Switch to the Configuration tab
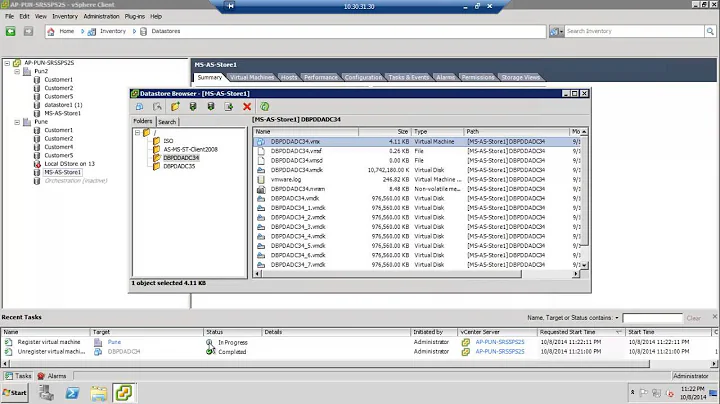 [x=363, y=78]
